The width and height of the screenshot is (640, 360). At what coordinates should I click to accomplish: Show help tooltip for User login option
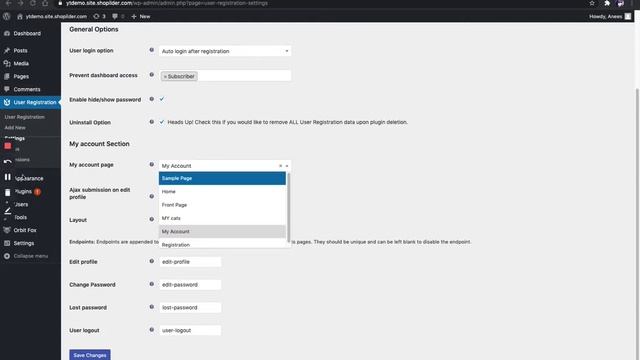point(151,50)
